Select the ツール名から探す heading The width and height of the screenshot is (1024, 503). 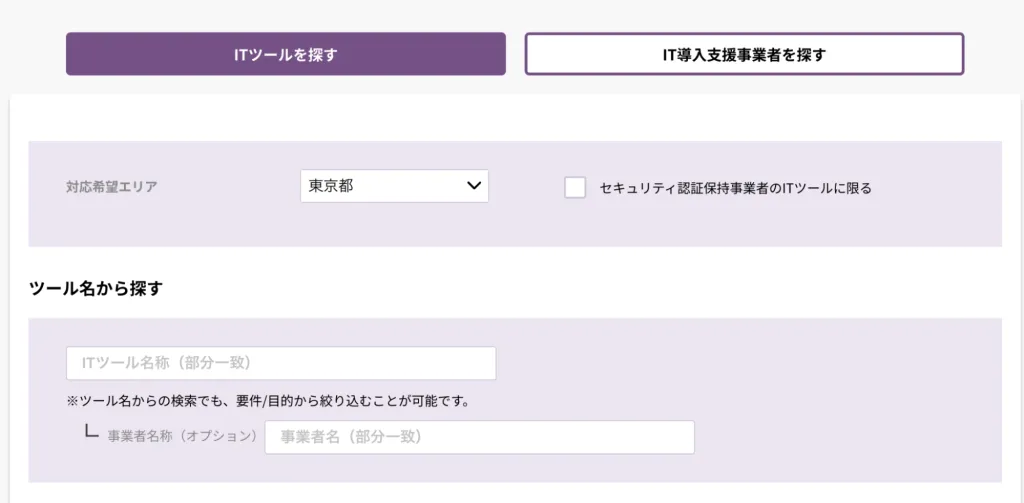tap(95, 288)
